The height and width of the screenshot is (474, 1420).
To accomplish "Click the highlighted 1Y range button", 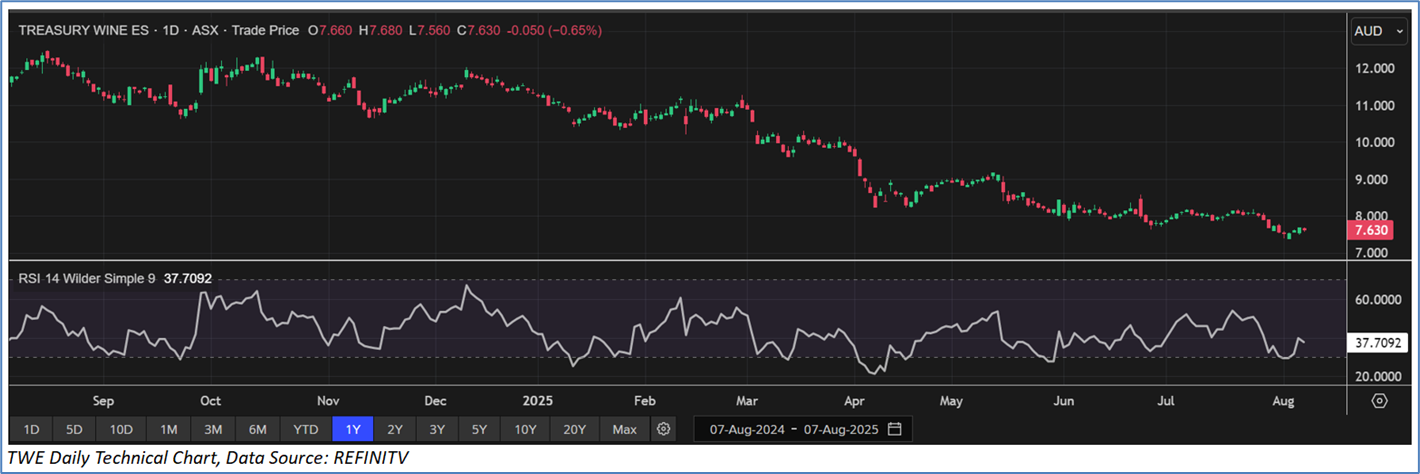I will pyautogui.click(x=353, y=430).
